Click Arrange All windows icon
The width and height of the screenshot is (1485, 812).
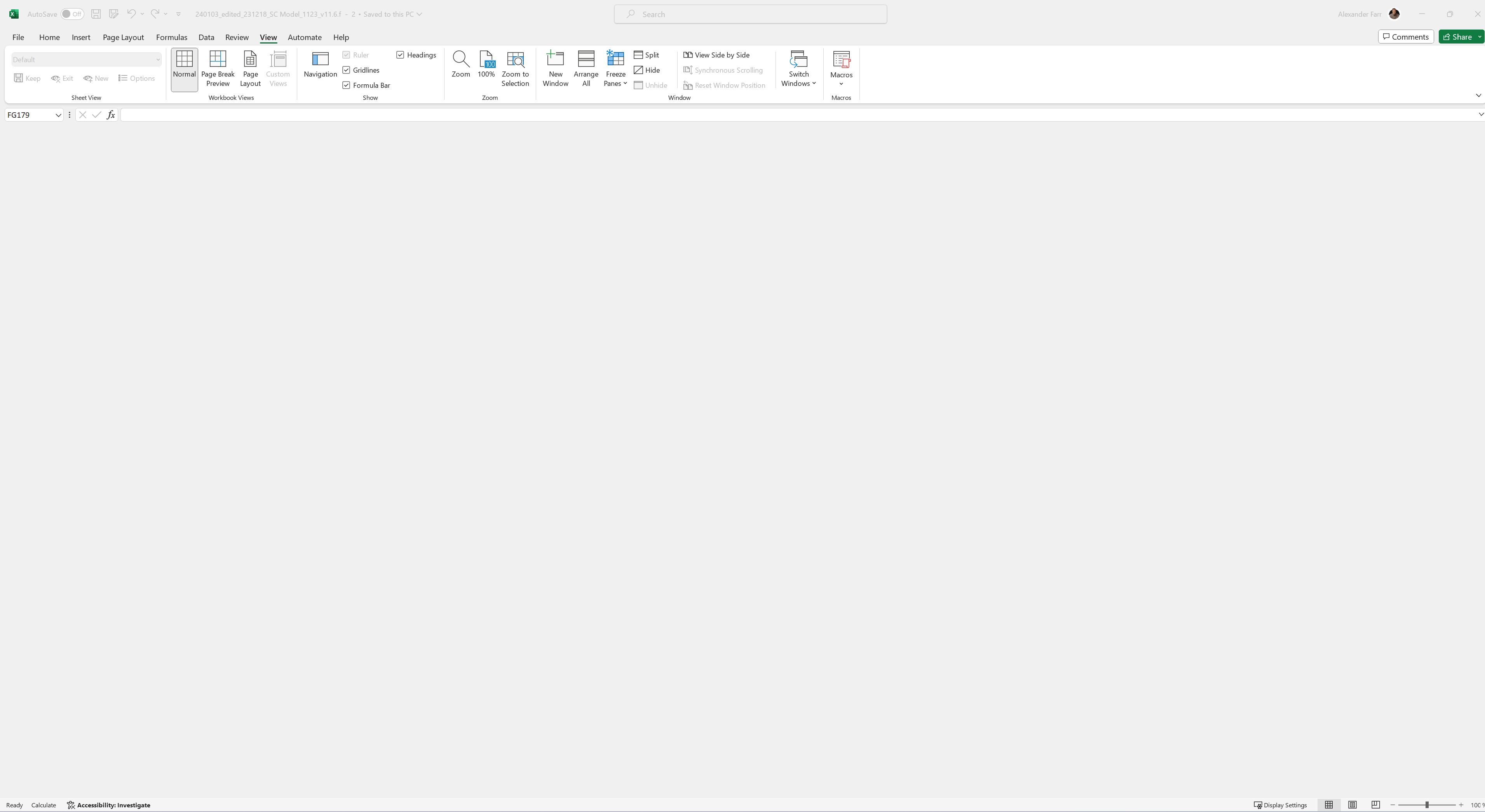coord(586,59)
